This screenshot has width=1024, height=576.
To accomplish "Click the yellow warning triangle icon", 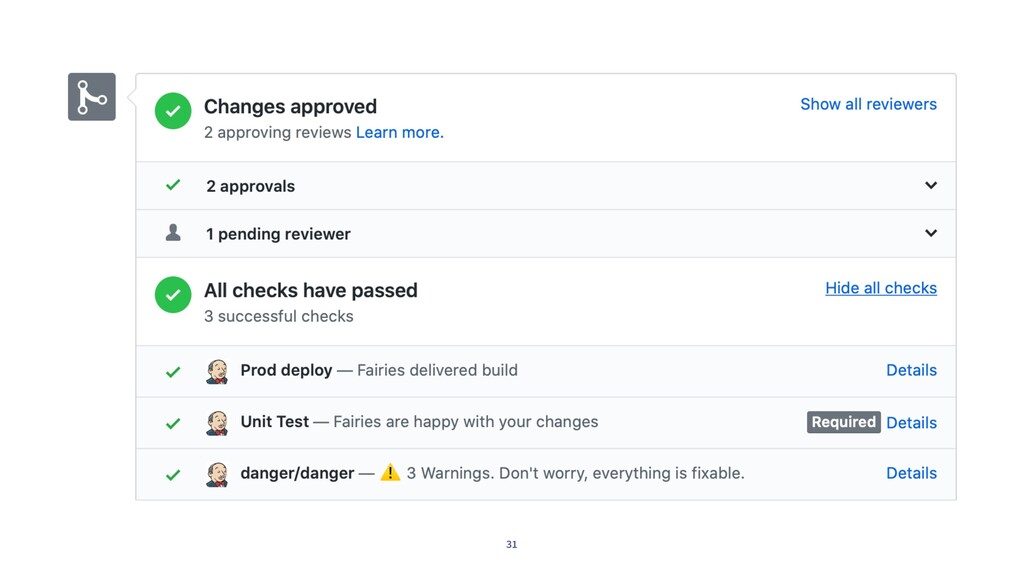I will click(390, 472).
